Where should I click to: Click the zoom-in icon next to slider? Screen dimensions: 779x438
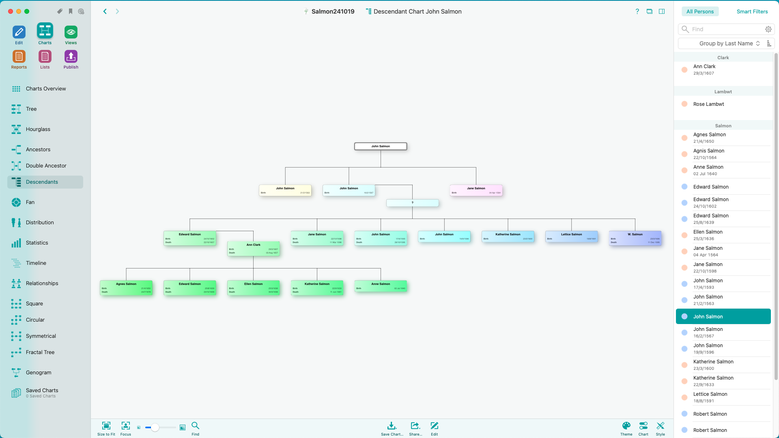182,428
